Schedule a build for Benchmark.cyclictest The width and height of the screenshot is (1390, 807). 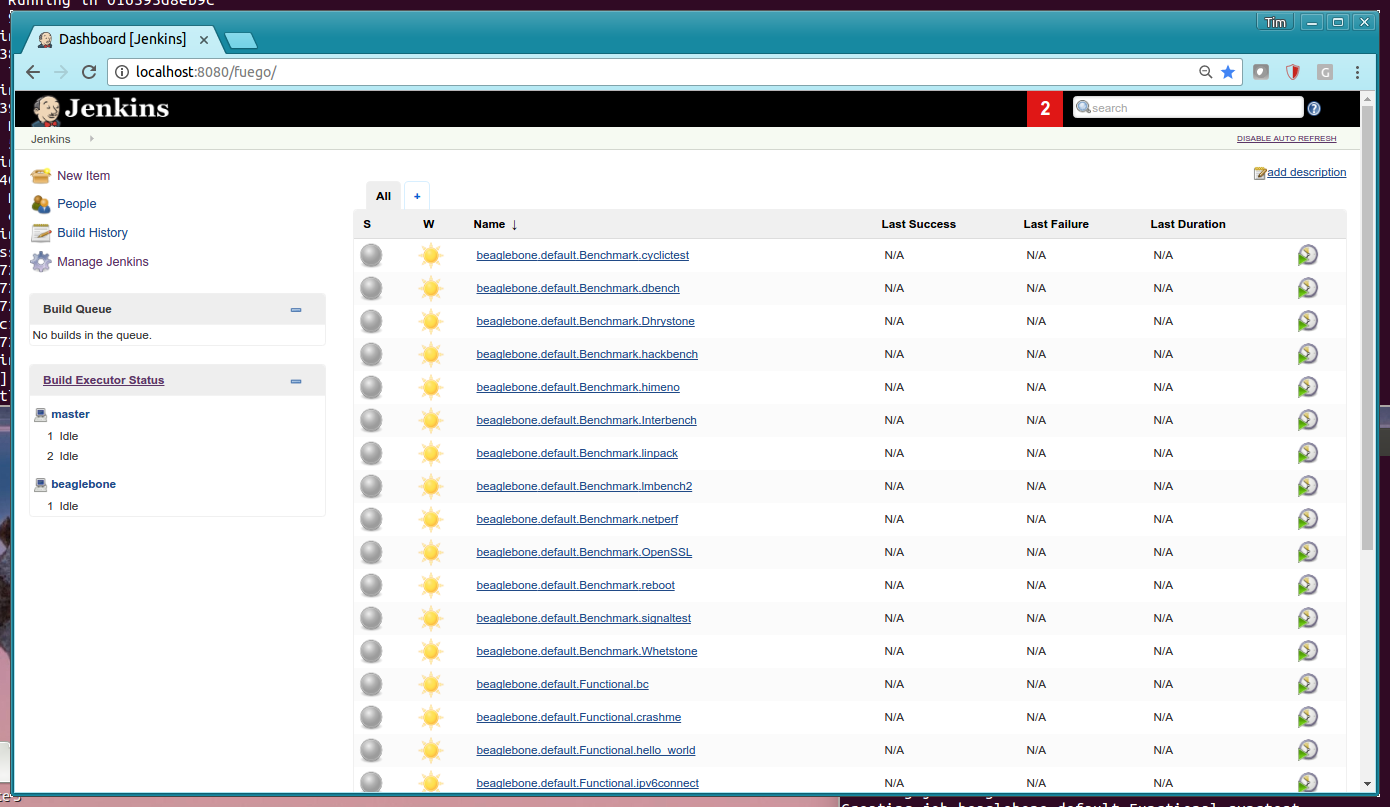click(1307, 255)
